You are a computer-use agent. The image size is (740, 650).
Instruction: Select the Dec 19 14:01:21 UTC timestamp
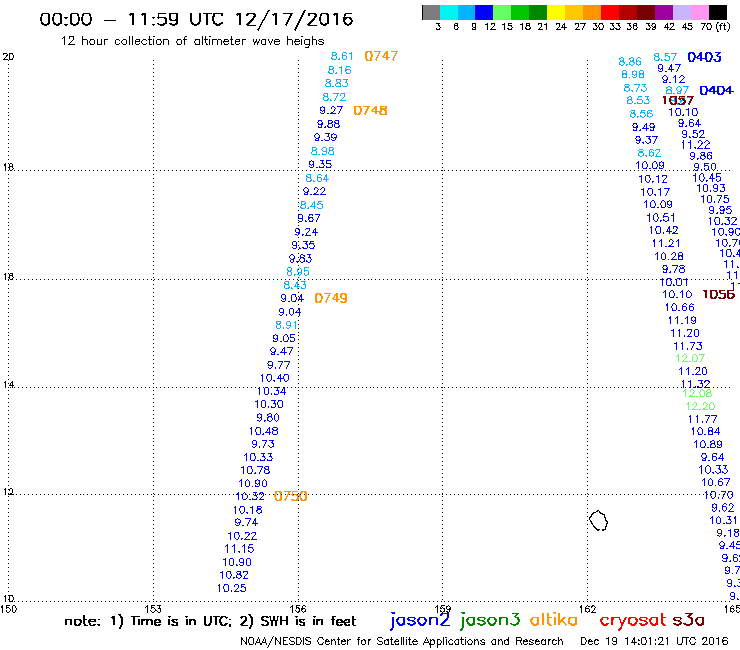pos(654,641)
